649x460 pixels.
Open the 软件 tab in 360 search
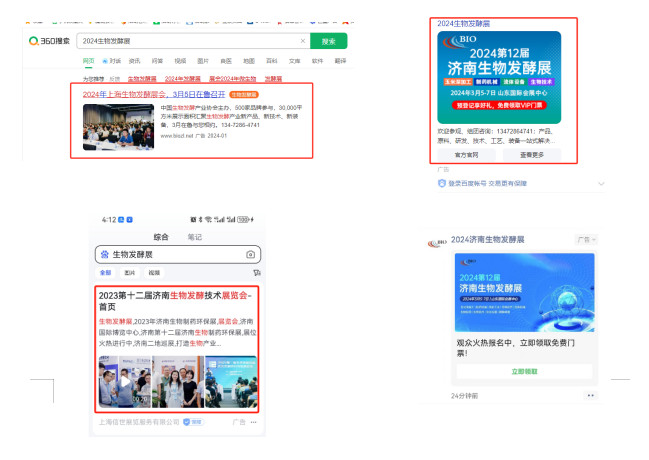317,61
